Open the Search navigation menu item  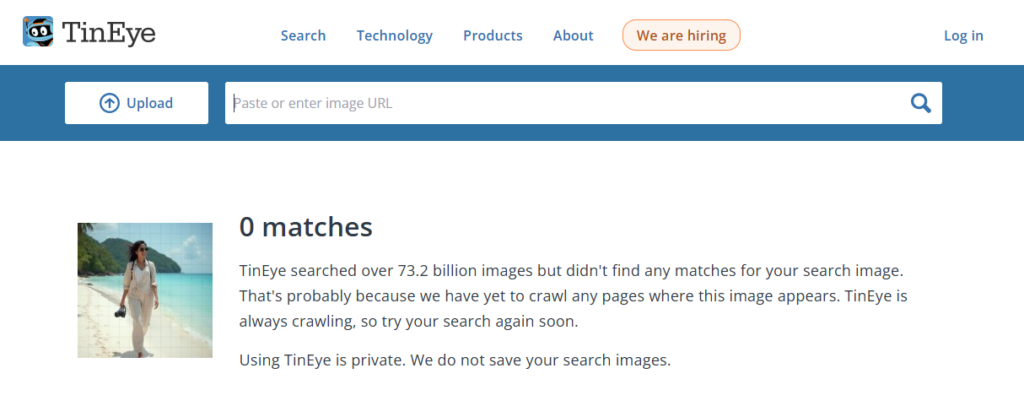click(x=303, y=35)
